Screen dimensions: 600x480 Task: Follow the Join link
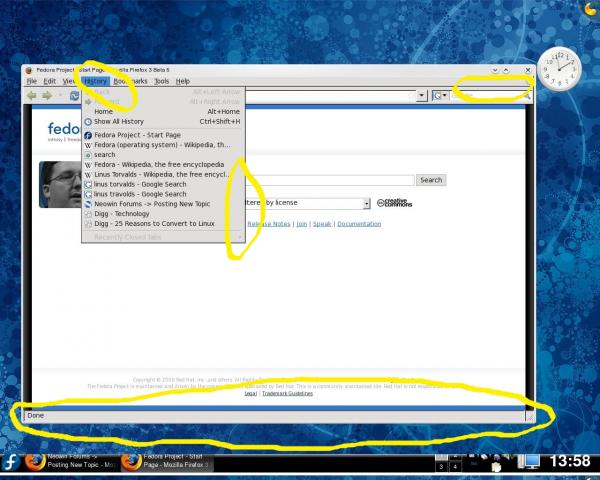click(302, 224)
